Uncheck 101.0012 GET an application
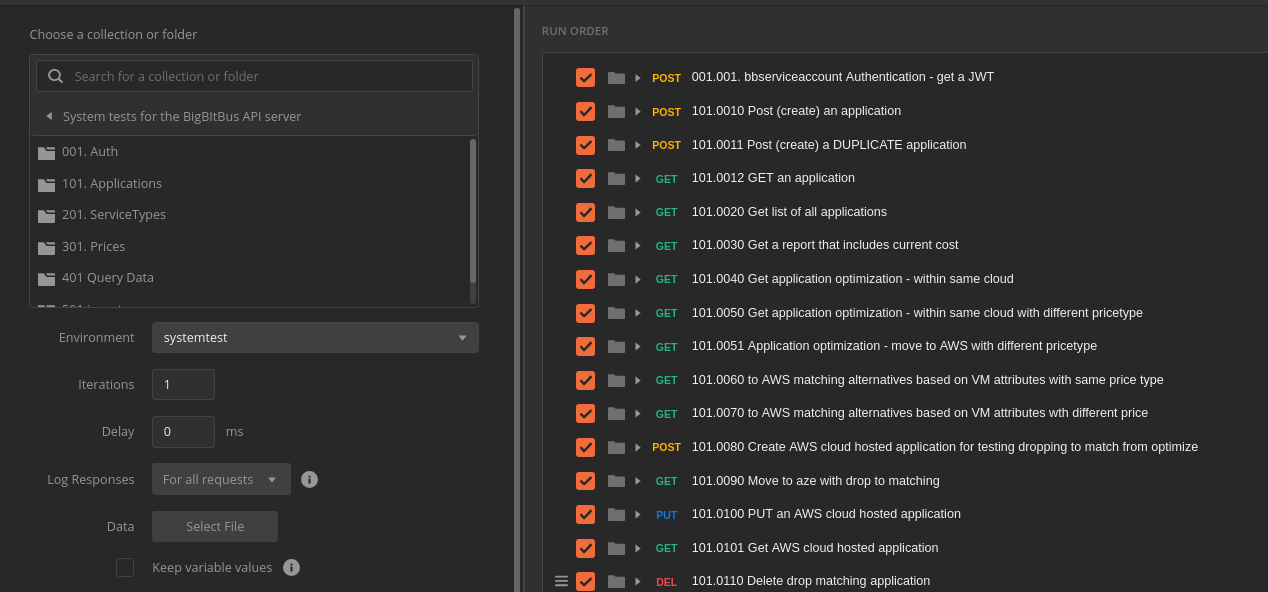The height and width of the screenshot is (592, 1268). click(x=586, y=178)
